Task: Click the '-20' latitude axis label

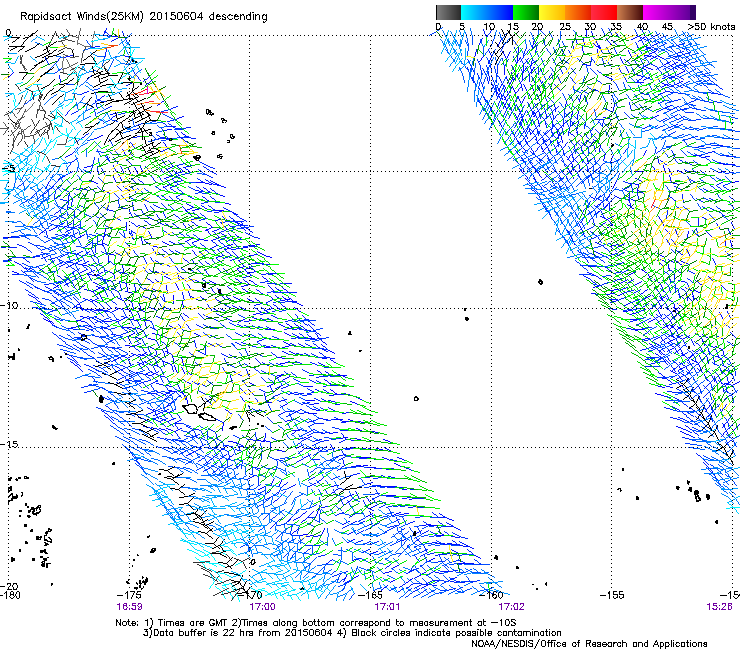Action: tap(9, 587)
